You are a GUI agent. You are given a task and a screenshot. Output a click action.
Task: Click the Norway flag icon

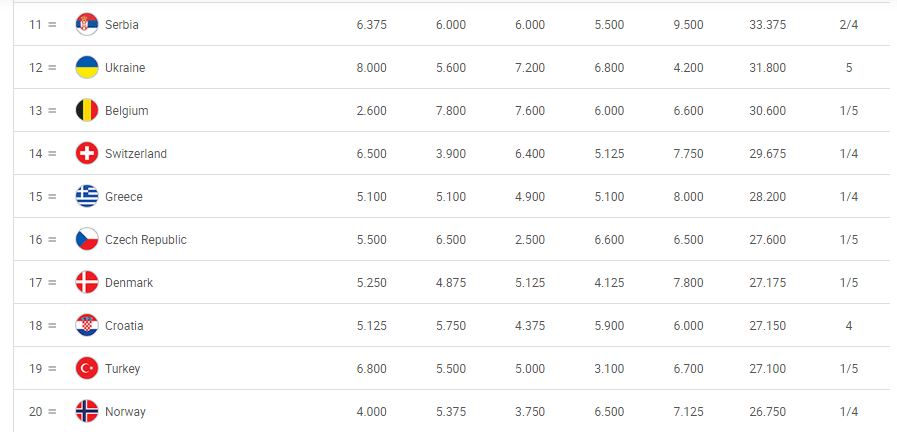[87, 411]
